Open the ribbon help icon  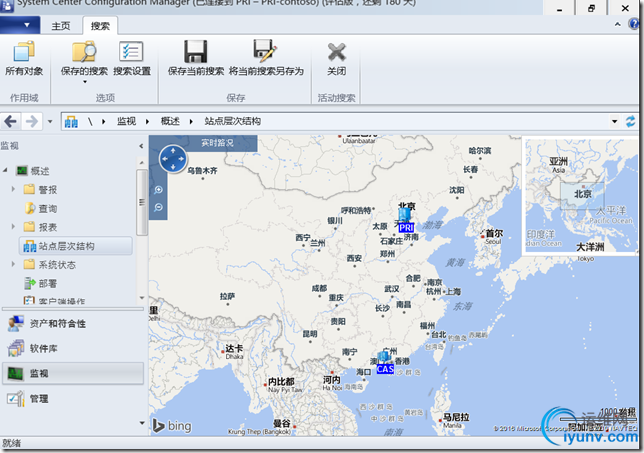(x=634, y=24)
